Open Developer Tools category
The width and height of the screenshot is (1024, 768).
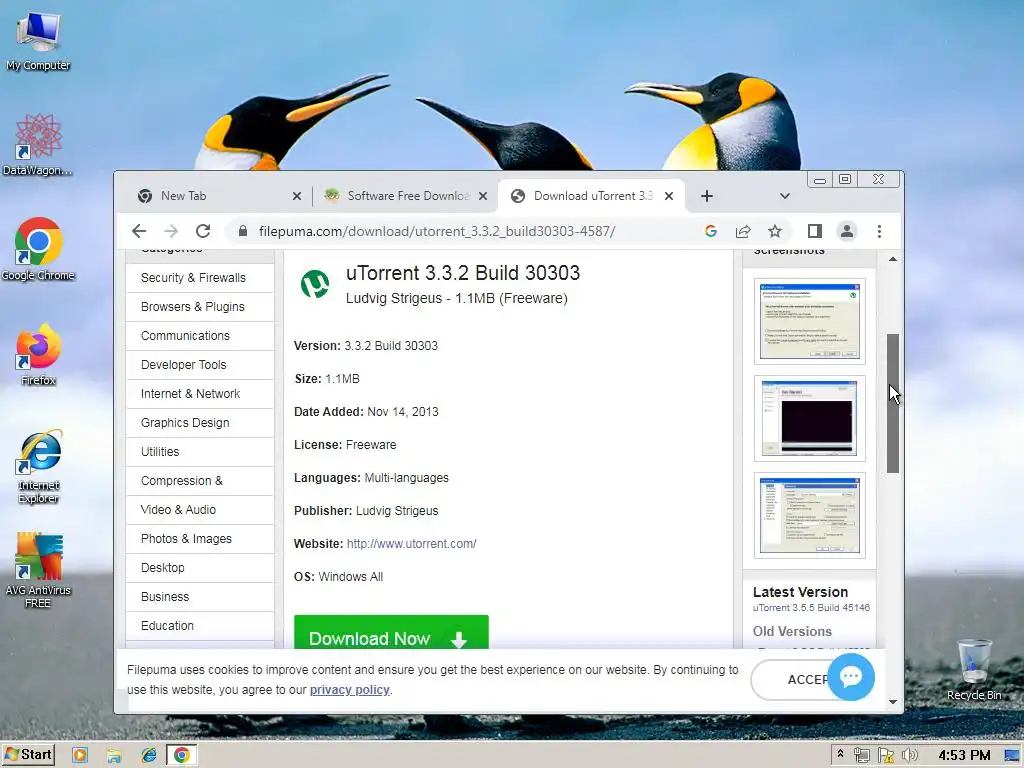[x=199, y=365]
